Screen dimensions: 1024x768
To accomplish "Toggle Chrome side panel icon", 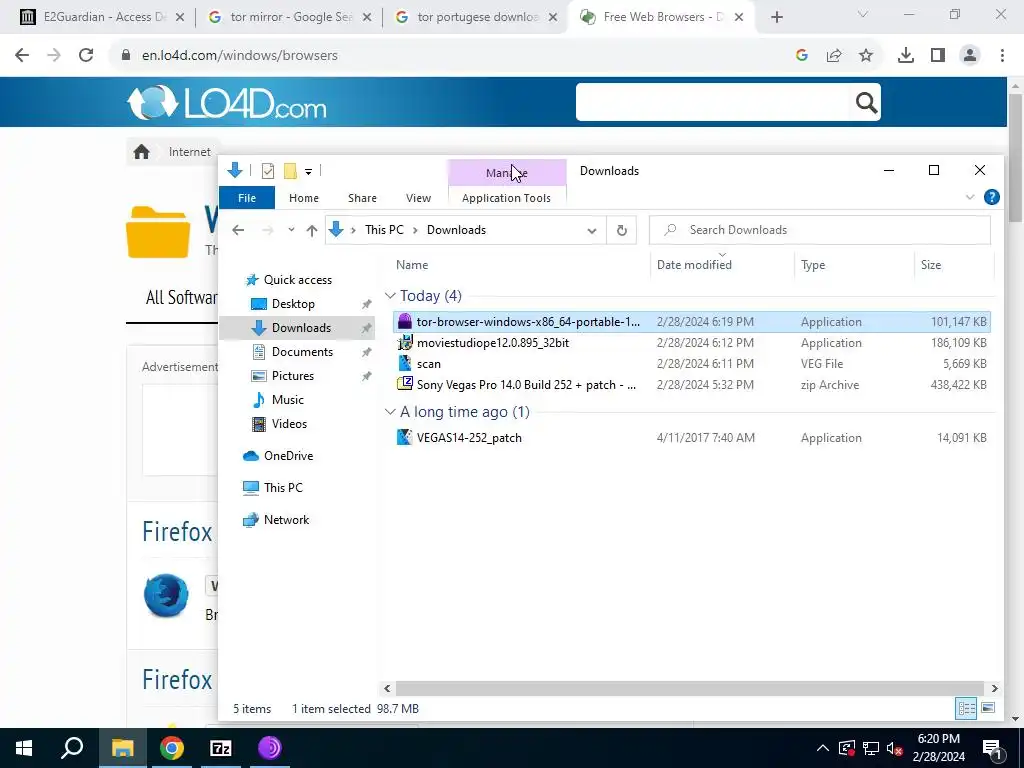I will [x=938, y=56].
